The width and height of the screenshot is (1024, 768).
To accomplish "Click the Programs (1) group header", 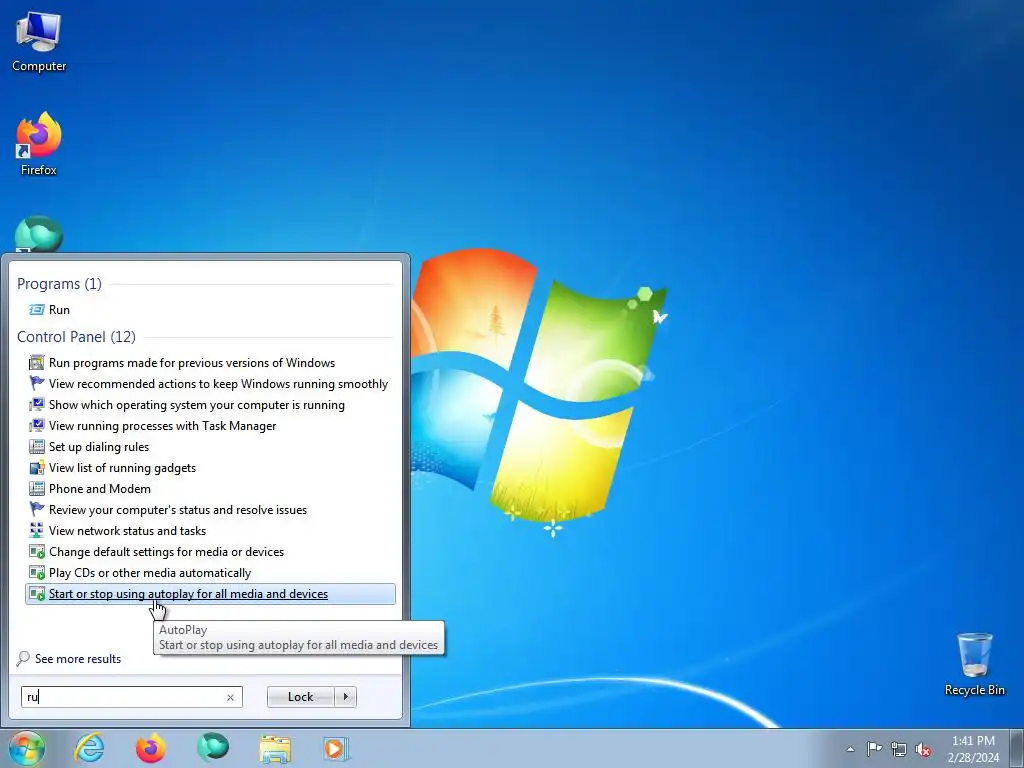I will [59, 283].
